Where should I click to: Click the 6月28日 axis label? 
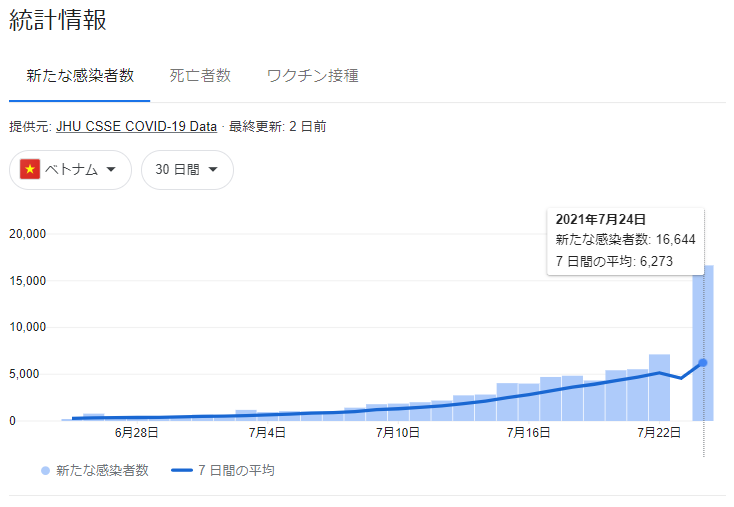coord(136,433)
